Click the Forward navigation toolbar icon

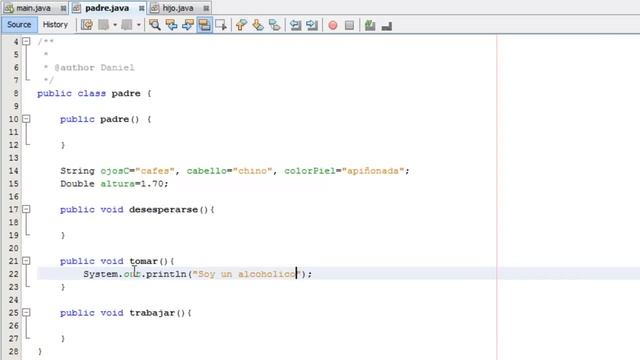(x=127, y=25)
